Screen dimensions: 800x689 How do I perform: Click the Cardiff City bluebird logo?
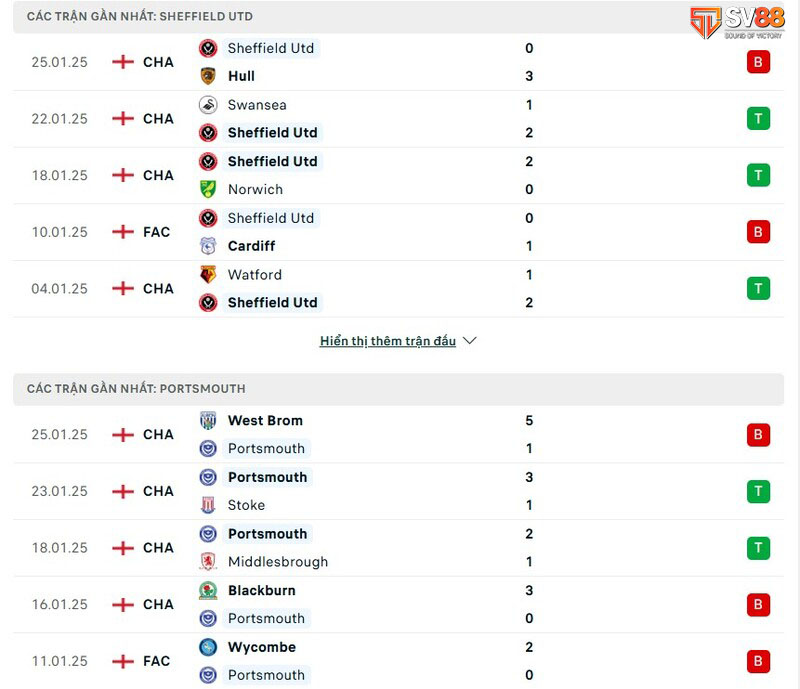pos(209,246)
